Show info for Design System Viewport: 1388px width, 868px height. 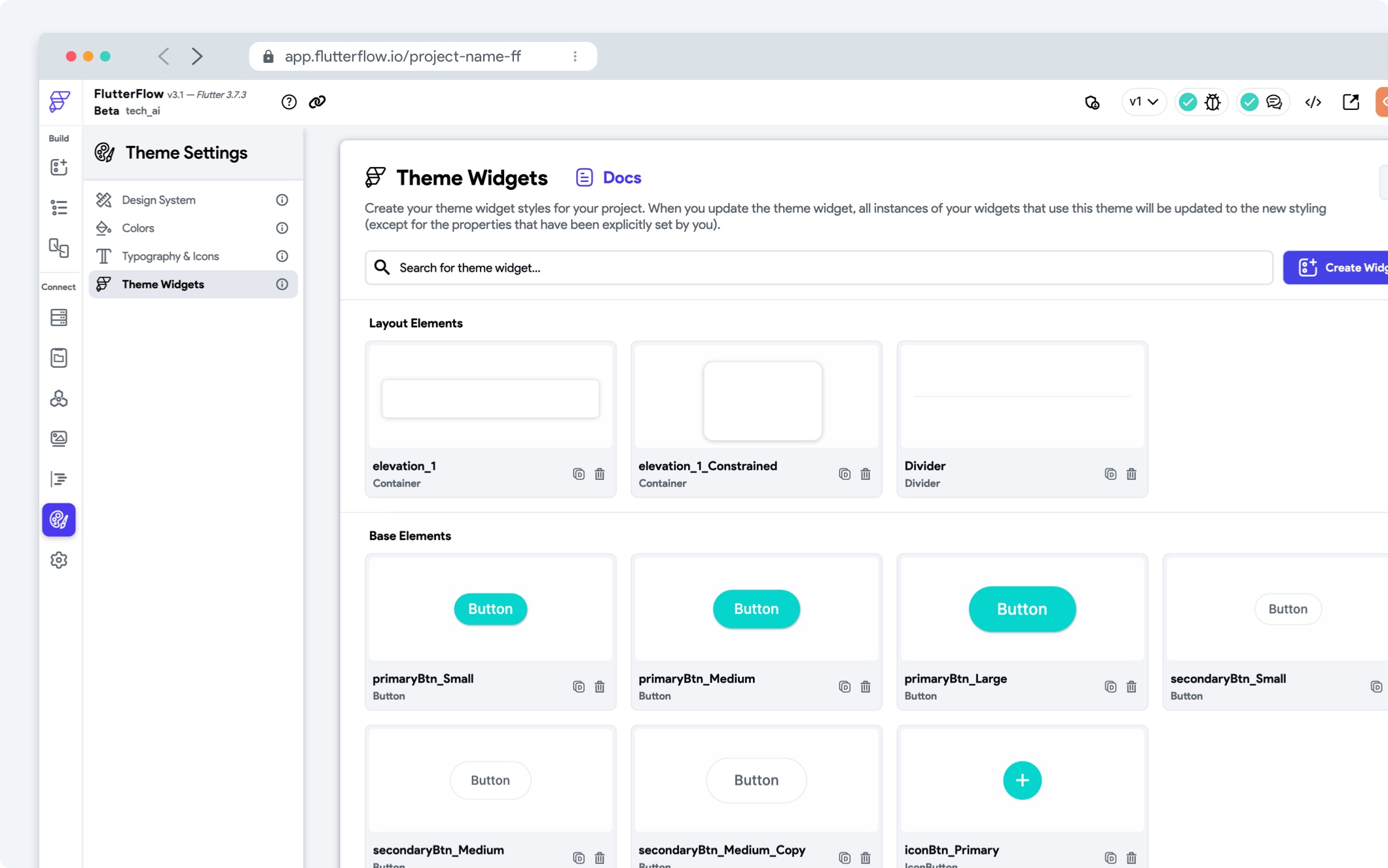click(282, 200)
